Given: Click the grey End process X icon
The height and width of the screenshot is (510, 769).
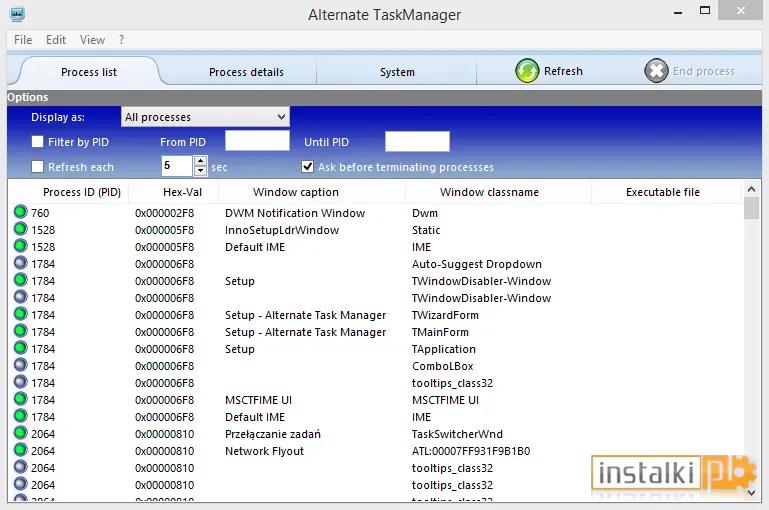Looking at the screenshot, I should click(x=656, y=71).
